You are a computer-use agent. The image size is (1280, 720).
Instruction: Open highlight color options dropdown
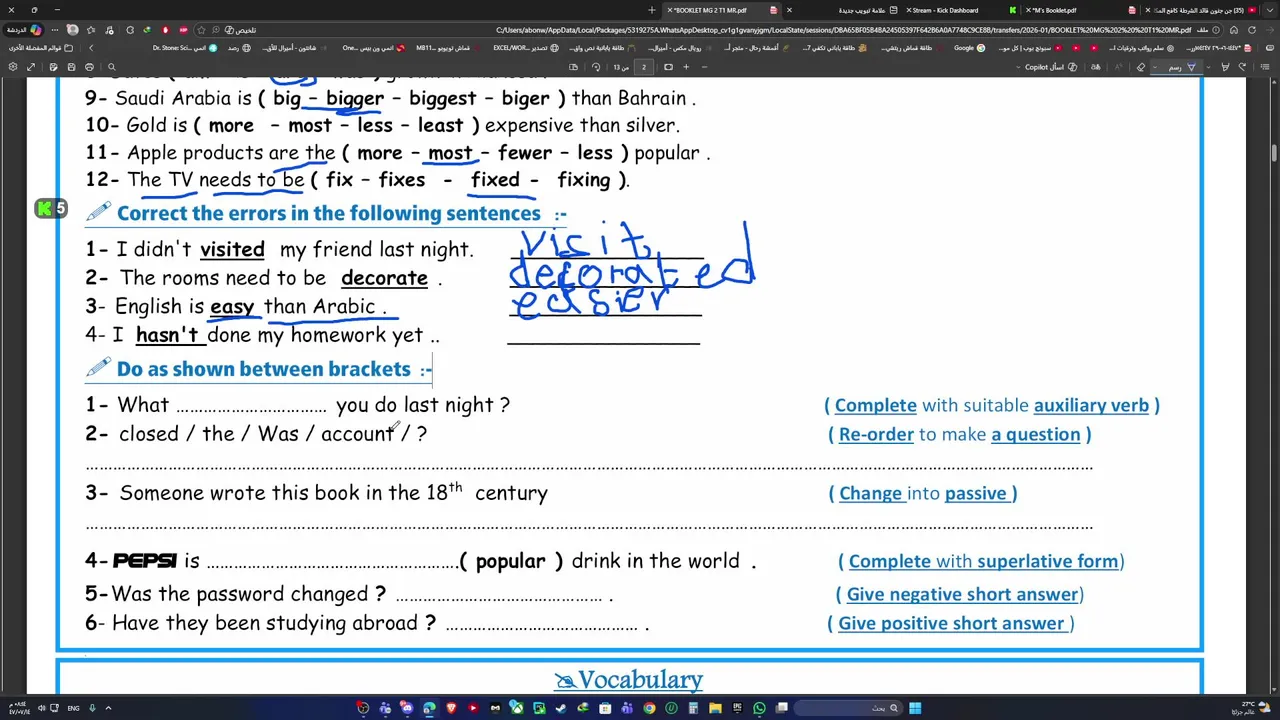1208,67
